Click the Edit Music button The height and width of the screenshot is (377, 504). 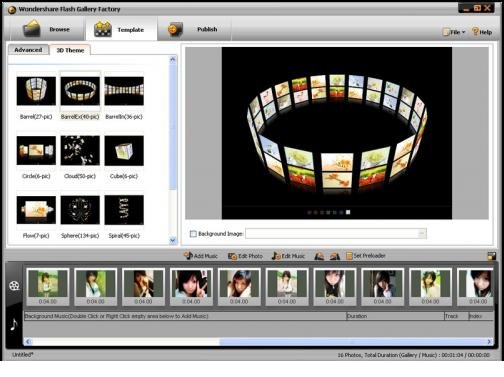[x=288, y=256]
